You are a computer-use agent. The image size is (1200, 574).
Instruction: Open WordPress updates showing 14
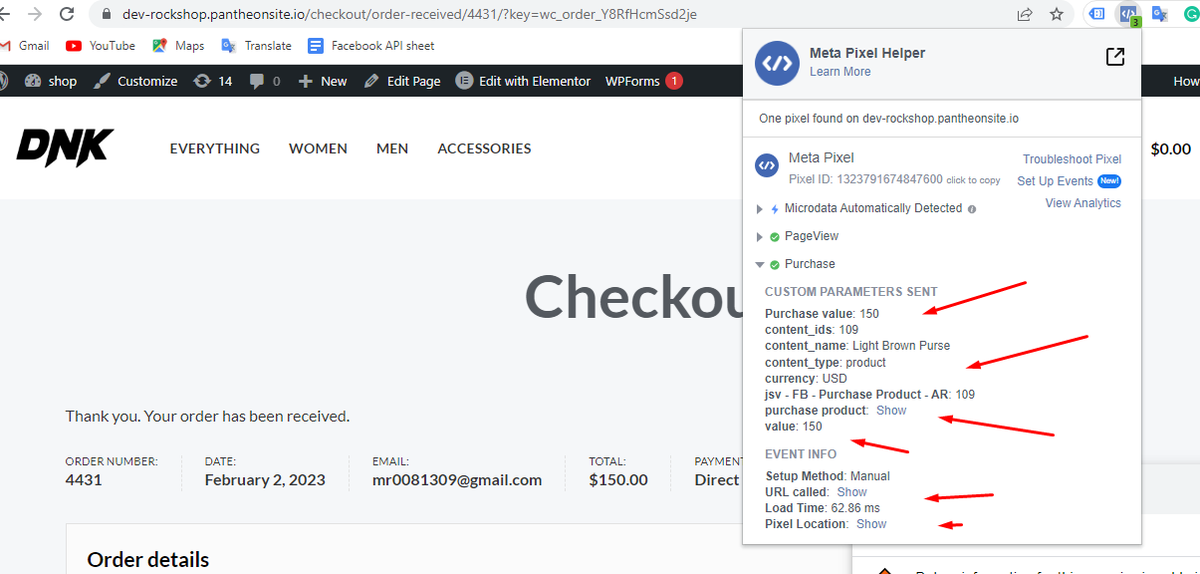[x=212, y=81]
